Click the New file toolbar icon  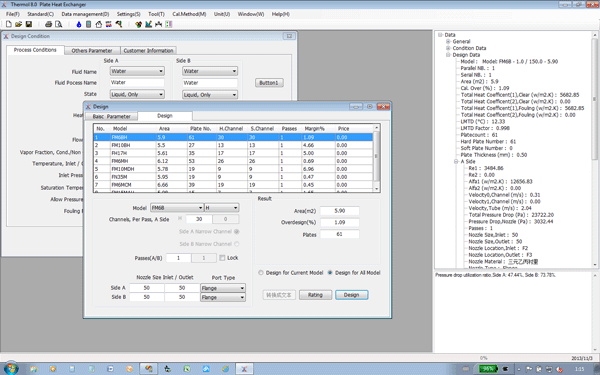[x=8, y=24]
